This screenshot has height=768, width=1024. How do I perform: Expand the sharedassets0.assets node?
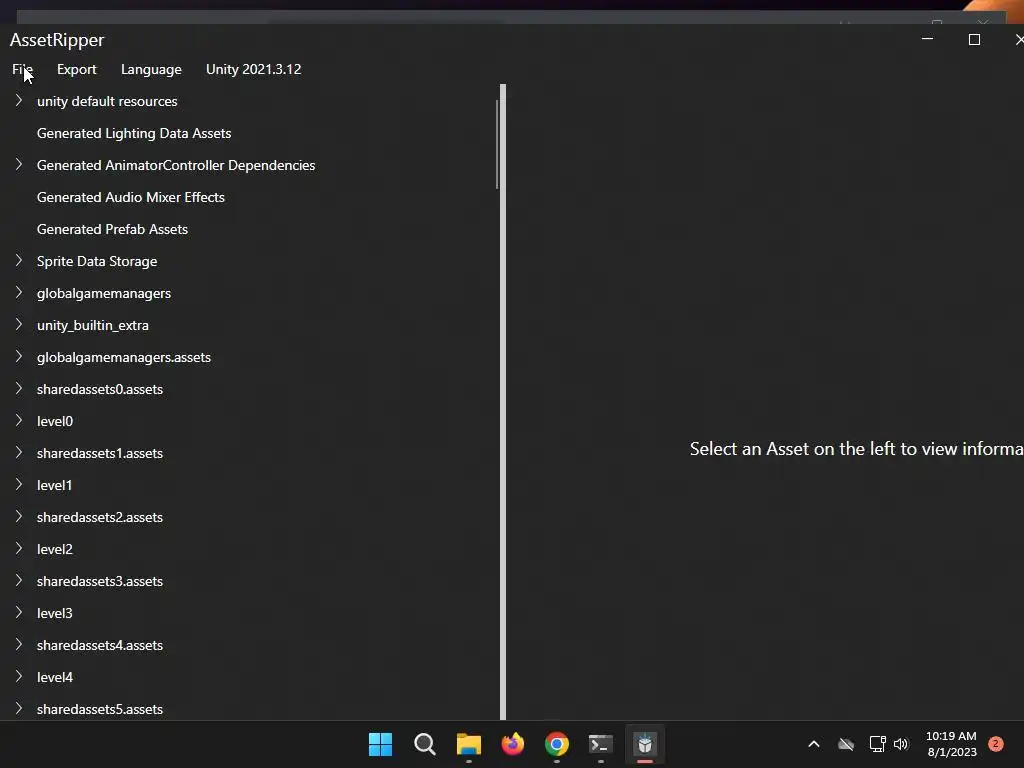pos(19,389)
